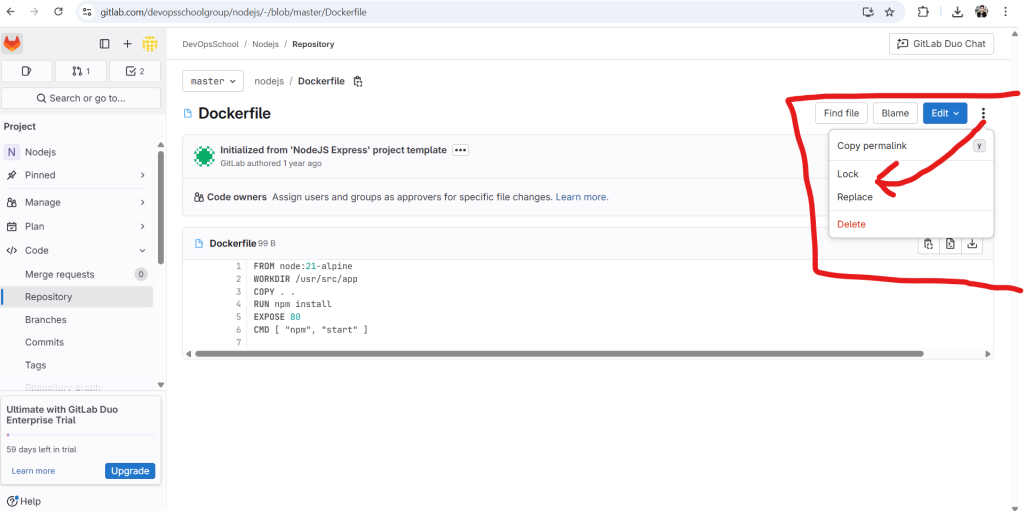Open the merge requests counter icon

[81, 71]
